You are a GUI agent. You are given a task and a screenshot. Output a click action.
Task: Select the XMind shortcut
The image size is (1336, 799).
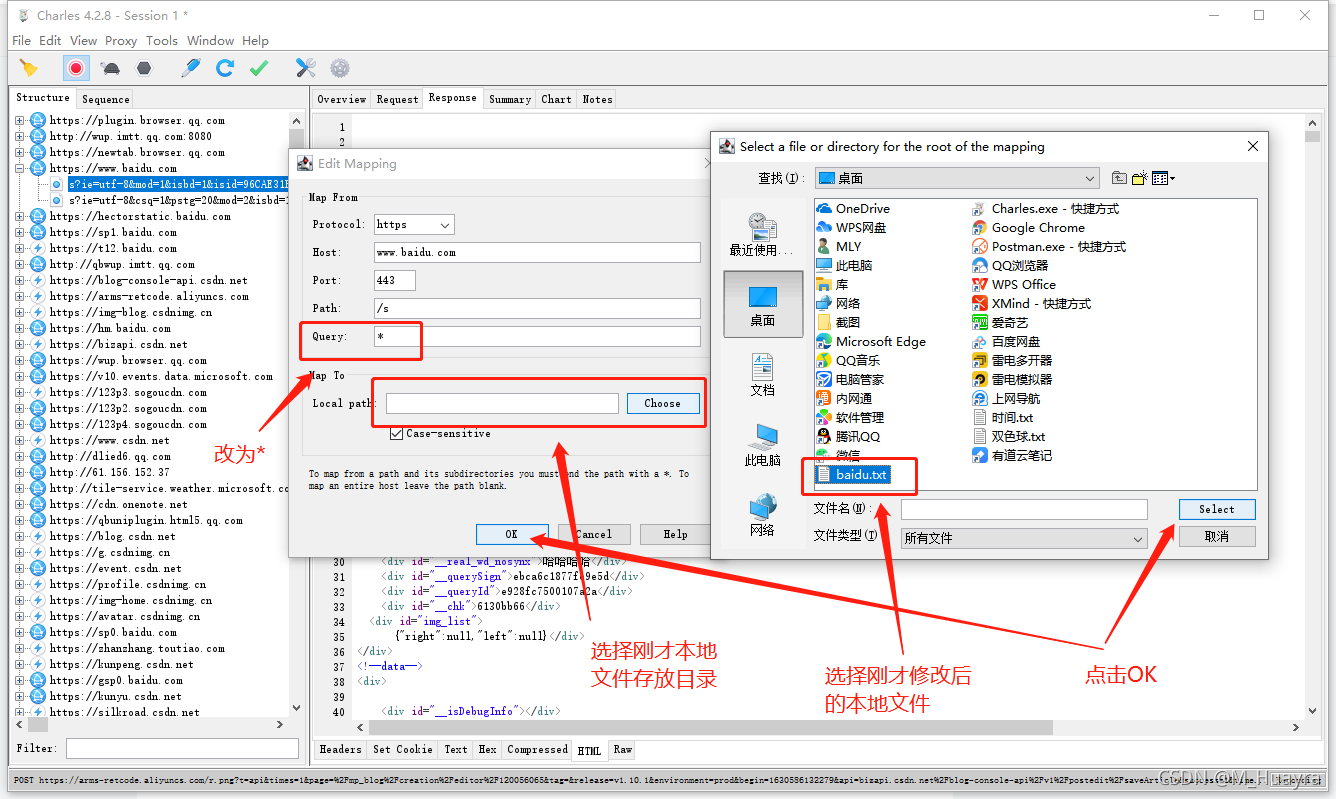click(1031, 303)
